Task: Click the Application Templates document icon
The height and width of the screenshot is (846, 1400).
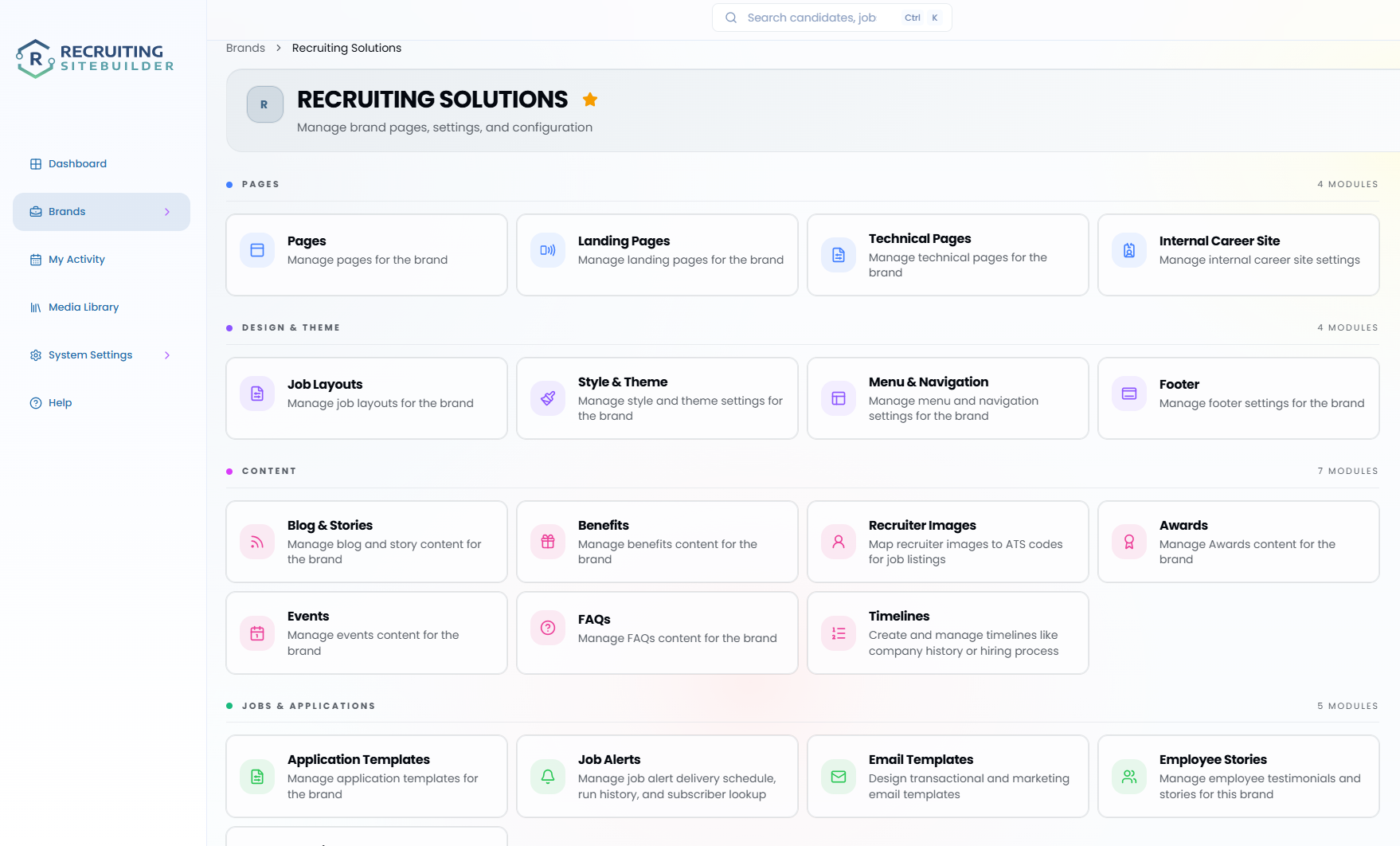Action: 257,777
